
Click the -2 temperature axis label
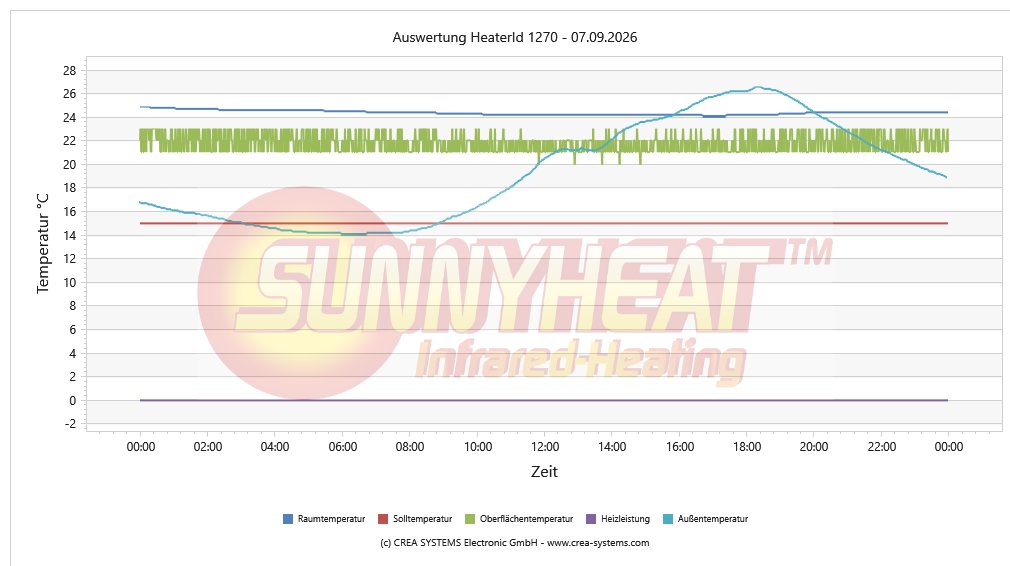click(x=70, y=424)
